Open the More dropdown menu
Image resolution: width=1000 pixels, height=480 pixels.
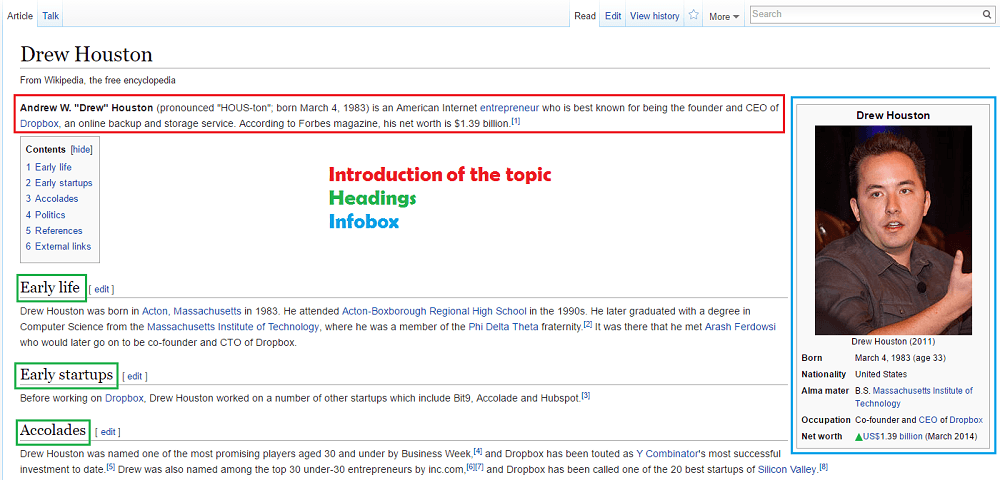coord(724,17)
